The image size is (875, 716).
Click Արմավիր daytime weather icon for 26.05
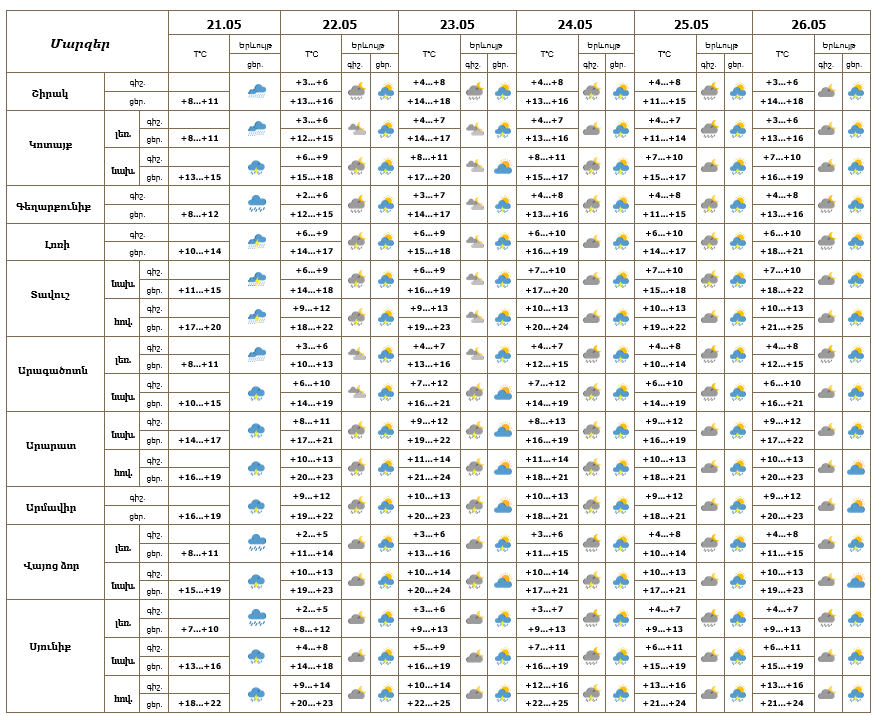(856, 506)
